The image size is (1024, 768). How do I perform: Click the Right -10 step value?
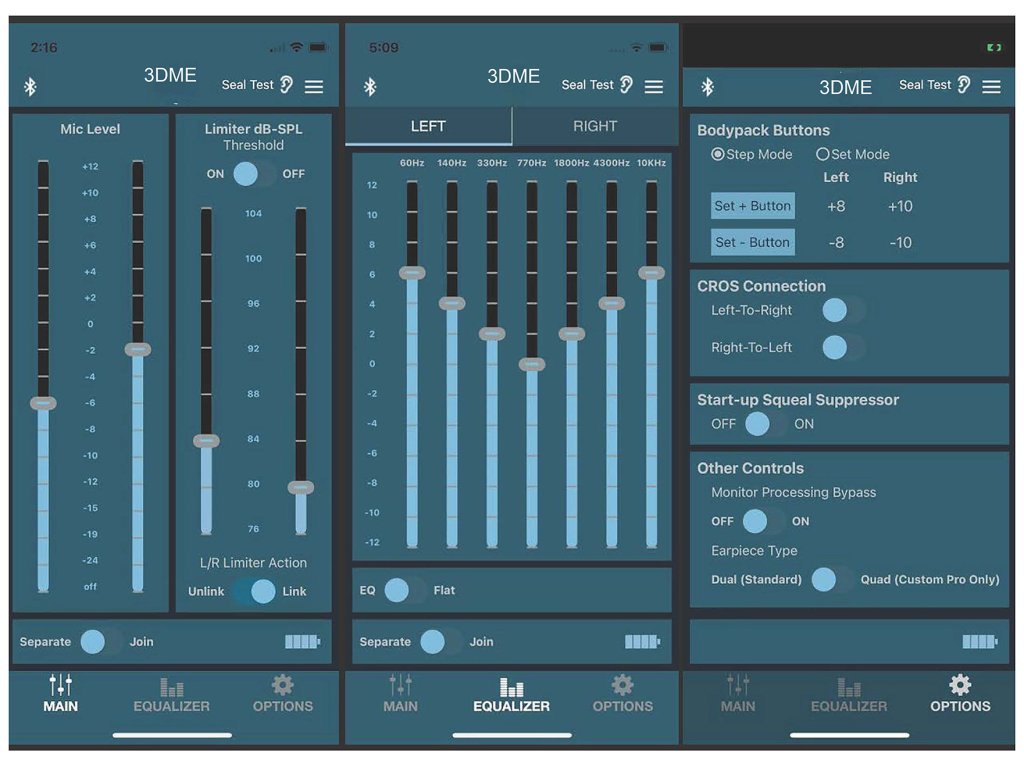click(900, 243)
